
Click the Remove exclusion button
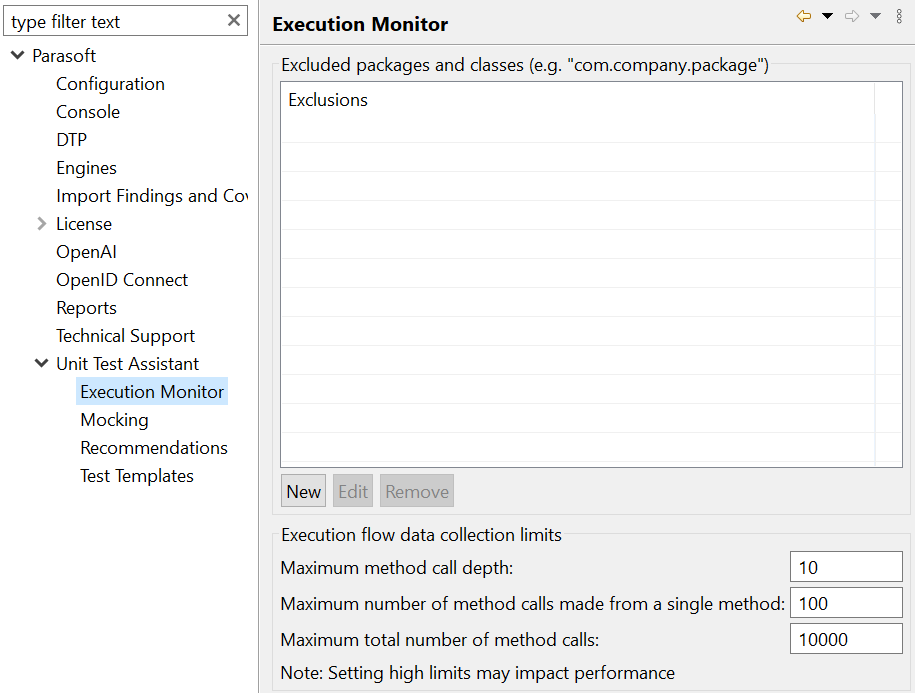pyautogui.click(x=417, y=491)
